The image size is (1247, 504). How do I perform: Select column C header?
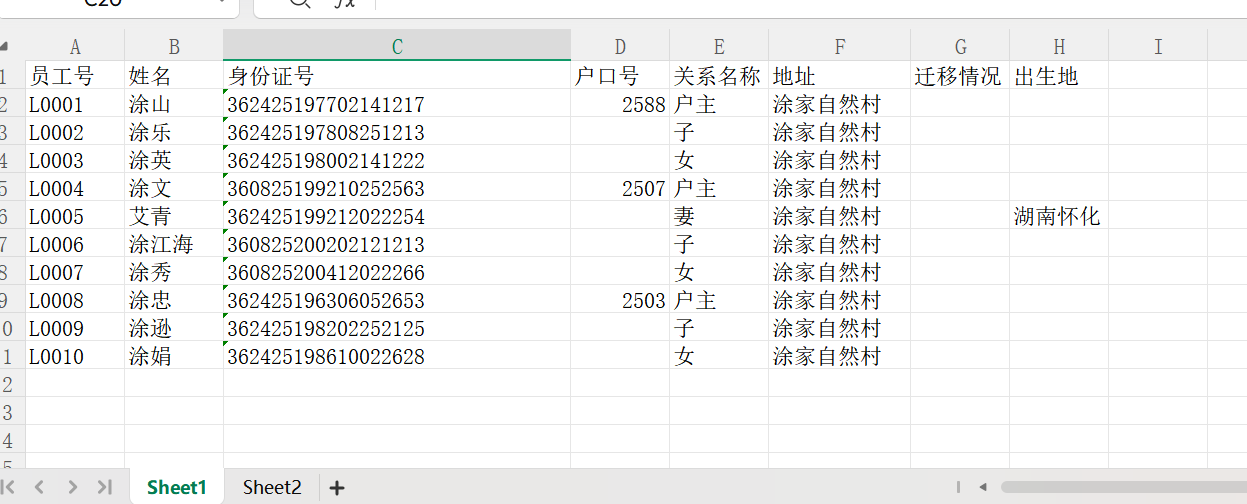[397, 46]
